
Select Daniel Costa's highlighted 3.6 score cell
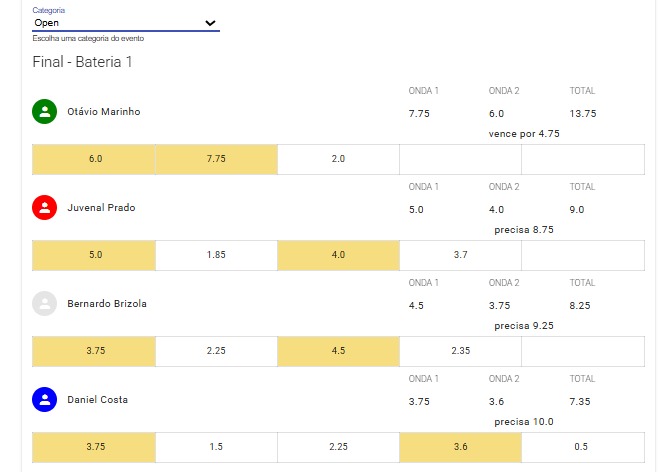(460, 447)
